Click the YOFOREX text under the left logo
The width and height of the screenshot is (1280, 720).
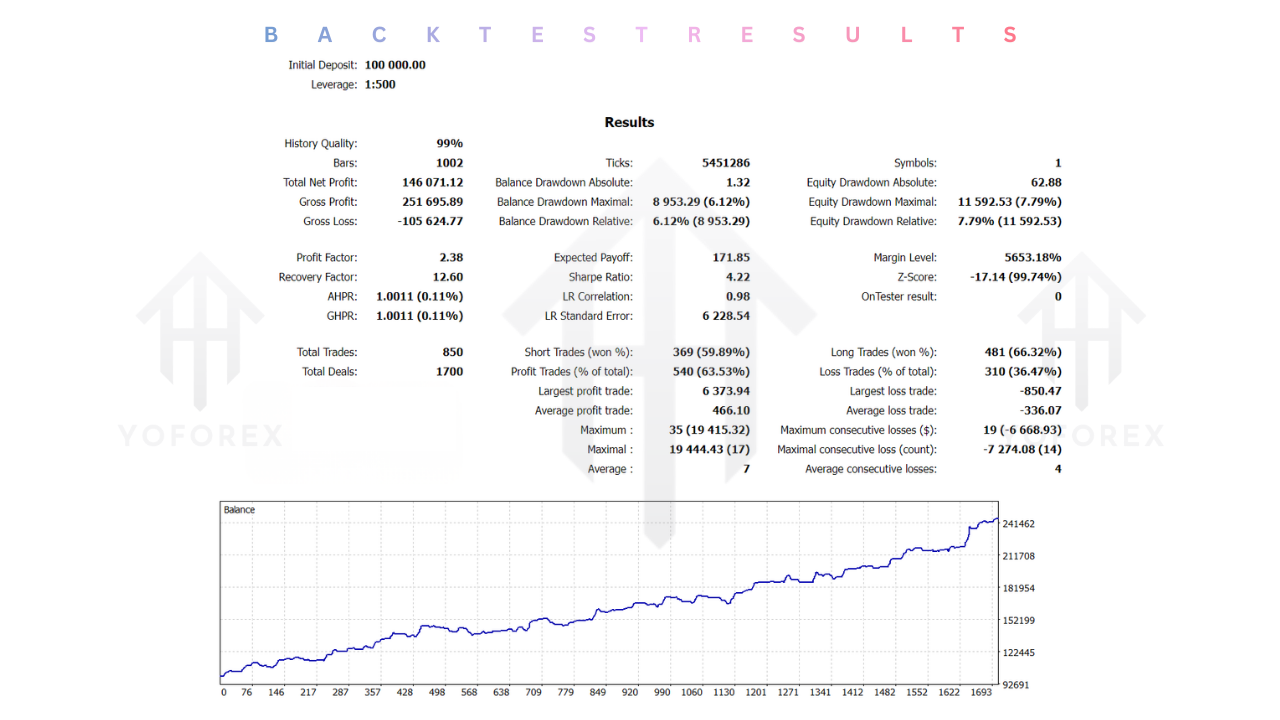pyautogui.click(x=200, y=436)
